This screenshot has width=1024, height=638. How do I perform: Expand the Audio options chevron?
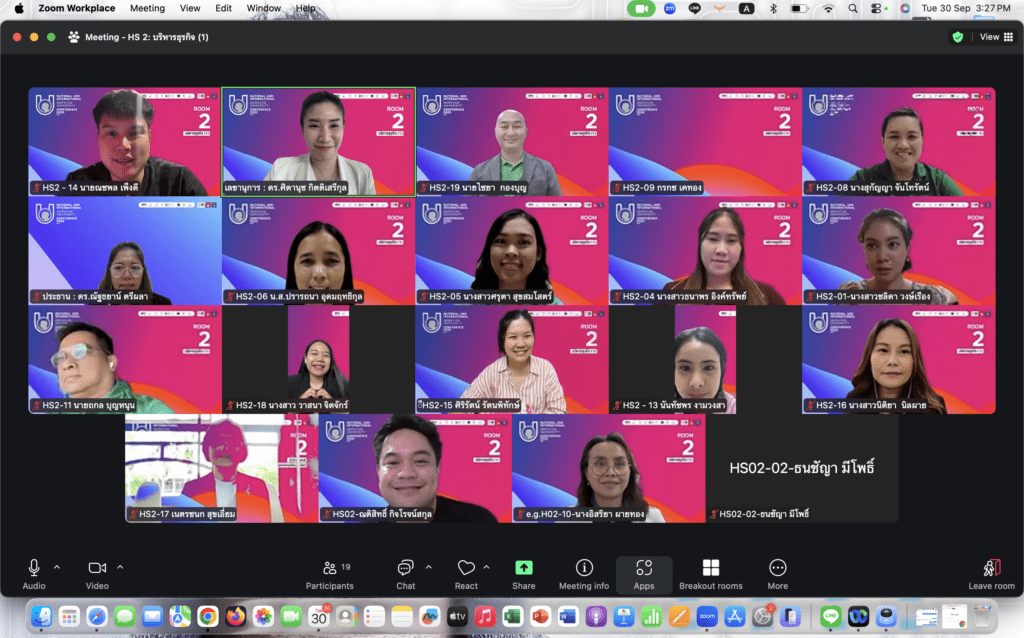click(56, 567)
